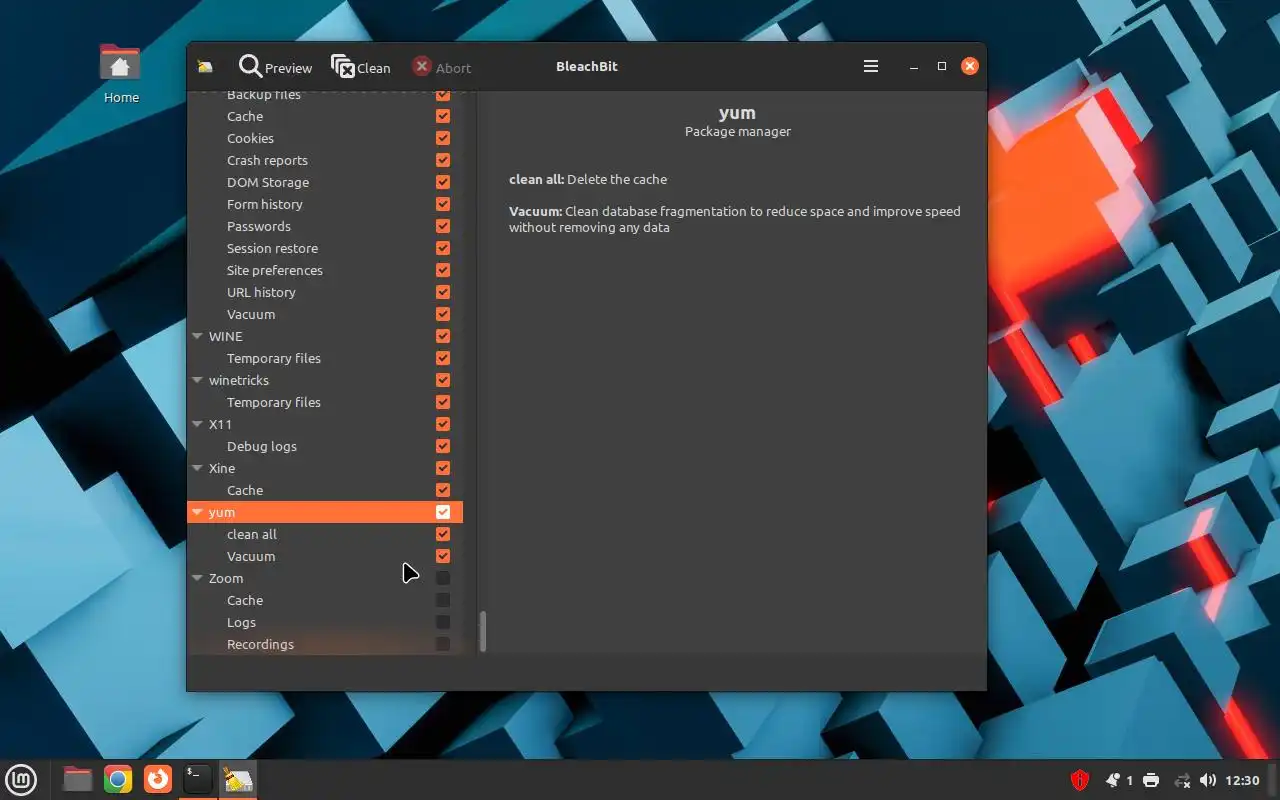
Task: Select the winetricks group label
Action: tap(238, 380)
